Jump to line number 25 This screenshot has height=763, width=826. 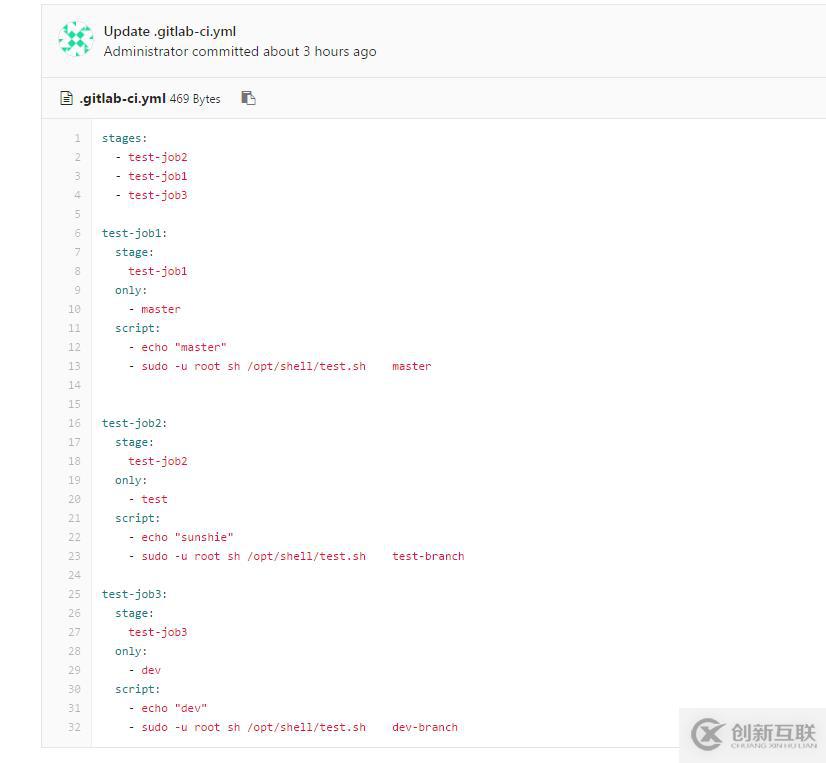[74, 594]
